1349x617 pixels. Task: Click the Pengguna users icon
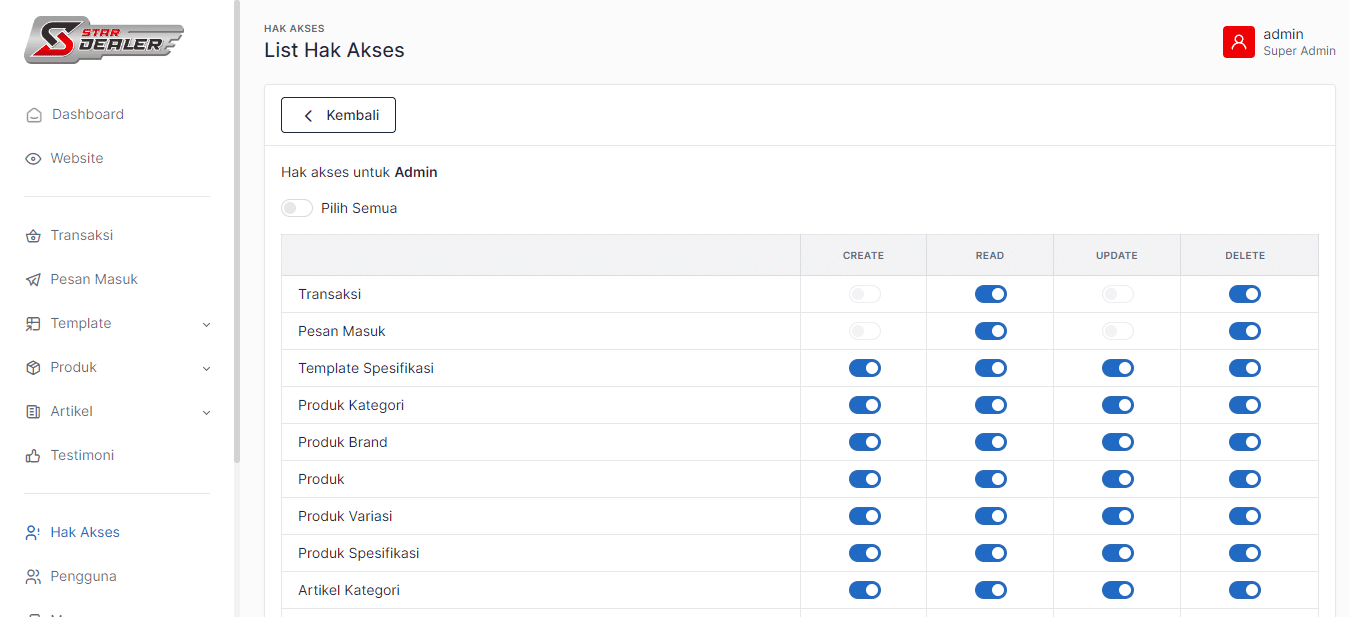33,577
